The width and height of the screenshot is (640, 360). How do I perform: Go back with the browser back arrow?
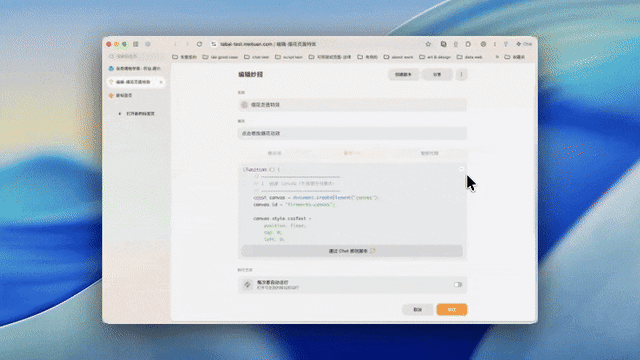(176, 44)
